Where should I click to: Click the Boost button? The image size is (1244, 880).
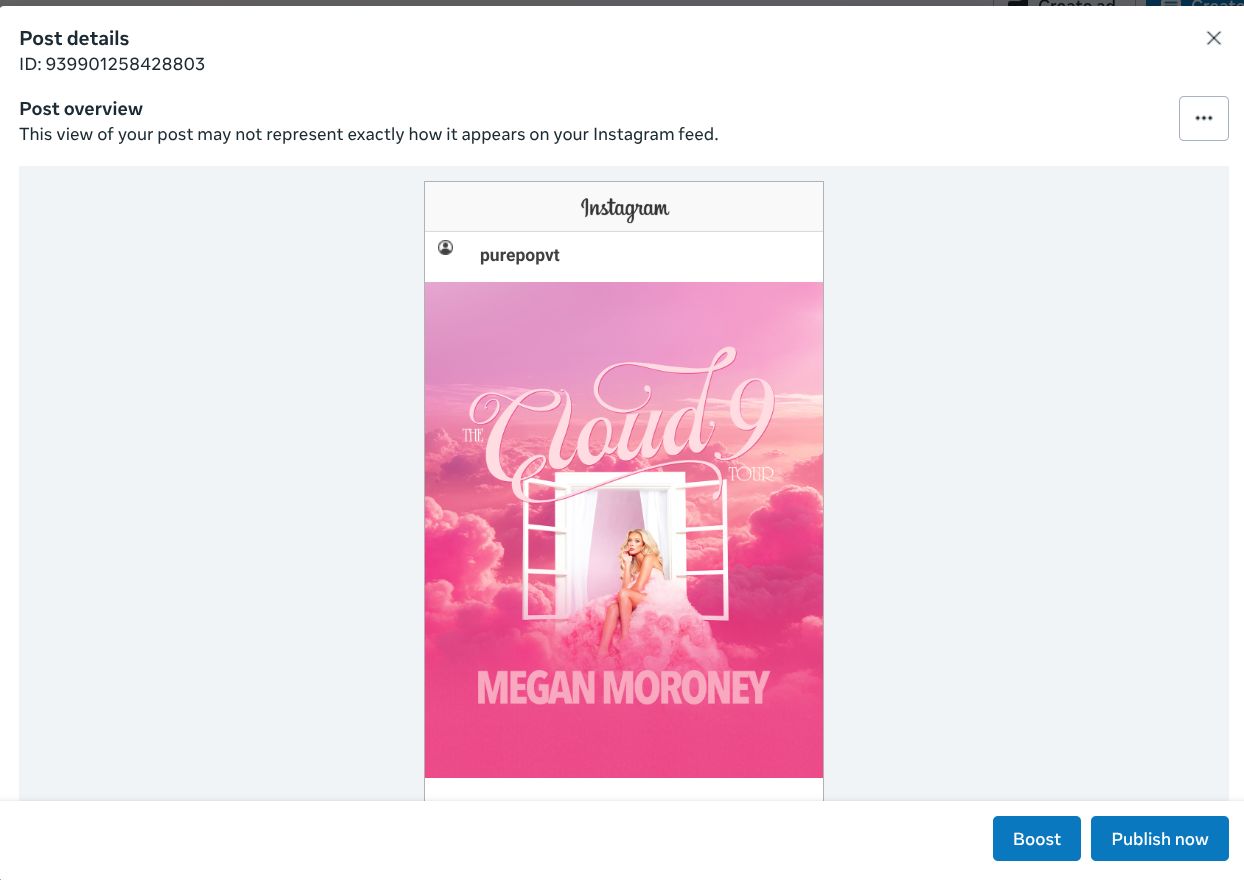pos(1036,838)
